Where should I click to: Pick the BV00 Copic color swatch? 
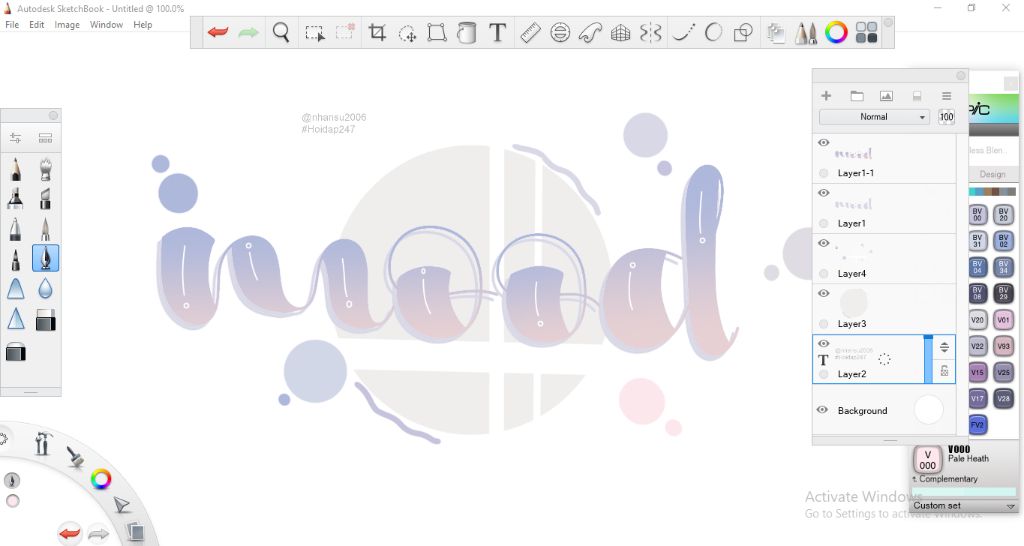click(x=978, y=214)
